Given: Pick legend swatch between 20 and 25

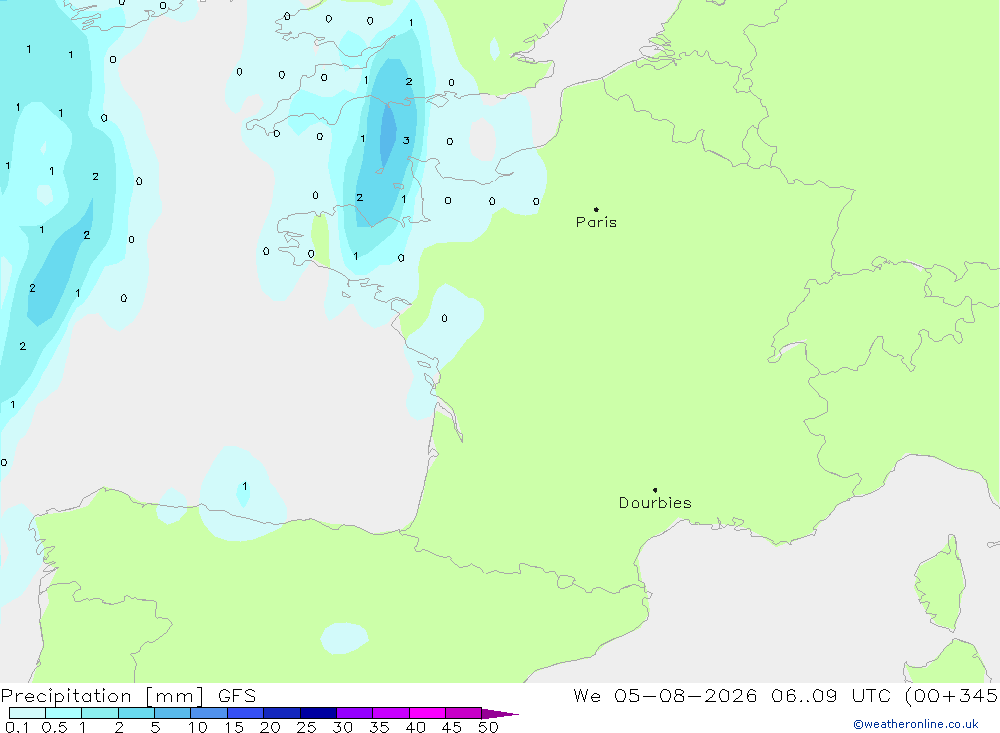Looking at the screenshot, I should tap(282, 713).
